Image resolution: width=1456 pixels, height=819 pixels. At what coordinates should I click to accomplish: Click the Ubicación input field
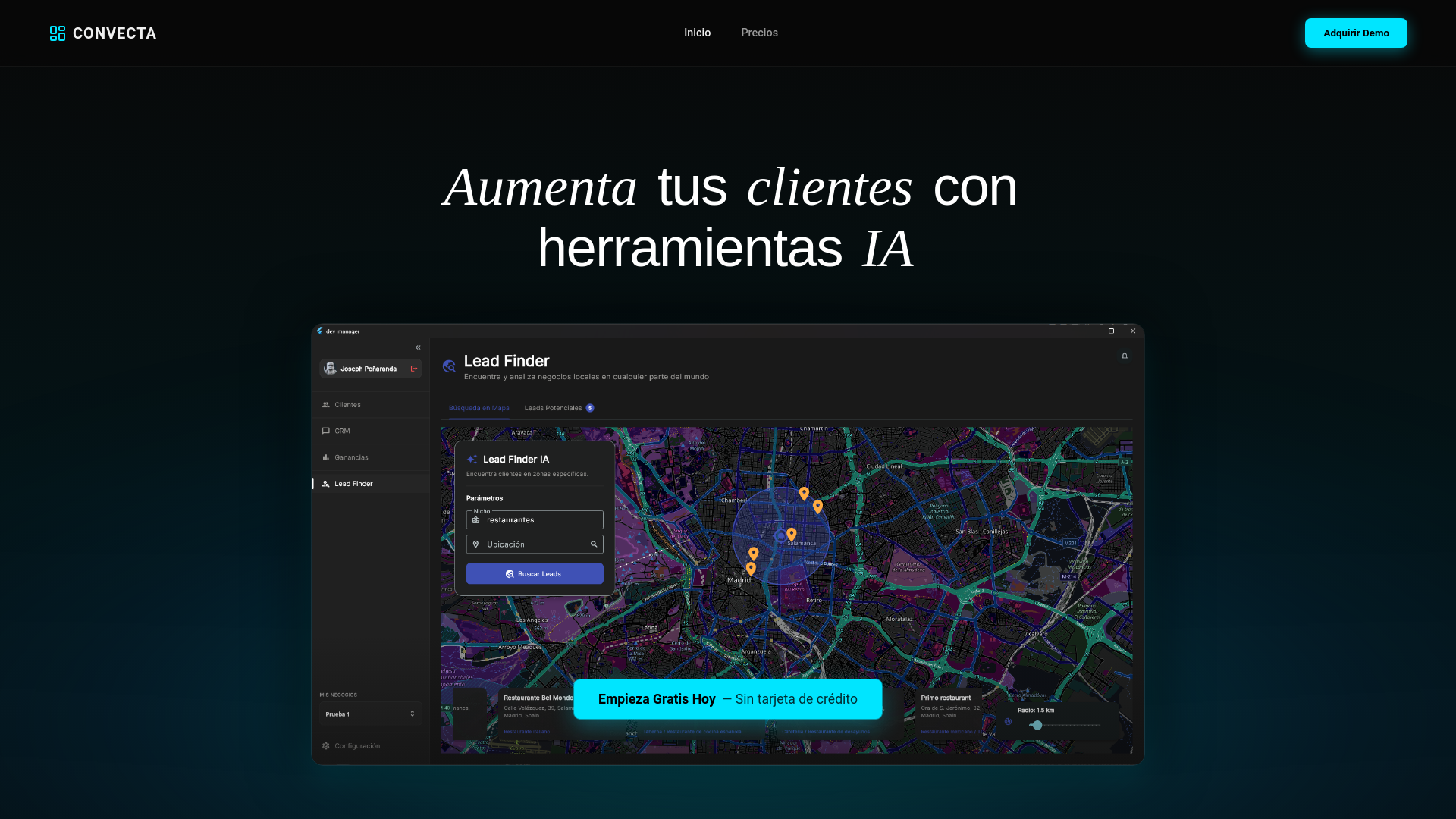[535, 544]
